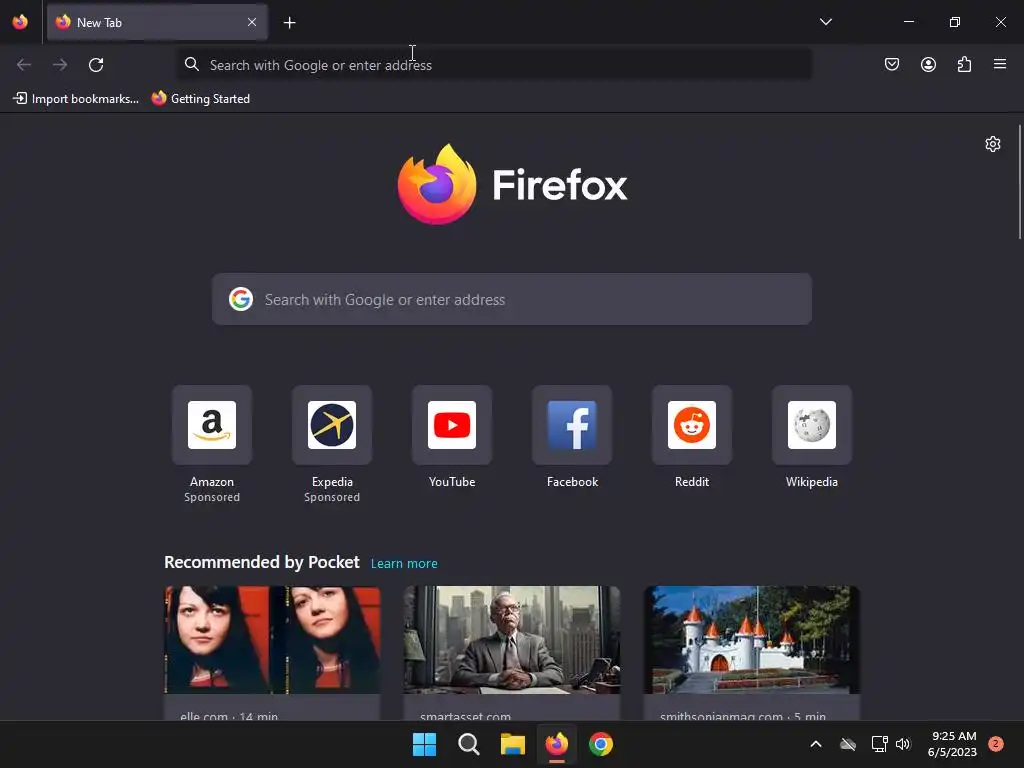Click Import bookmarks in bookmarks bar
Screen dimensions: 1024x768
click(x=76, y=99)
